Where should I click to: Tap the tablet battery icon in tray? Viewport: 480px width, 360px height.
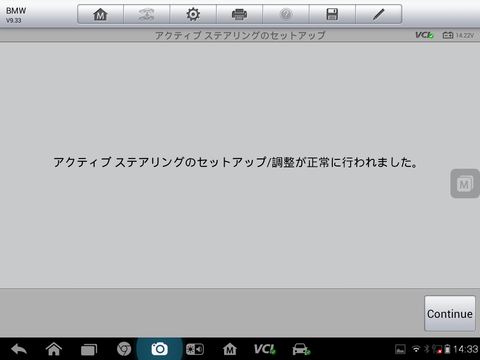(448, 349)
